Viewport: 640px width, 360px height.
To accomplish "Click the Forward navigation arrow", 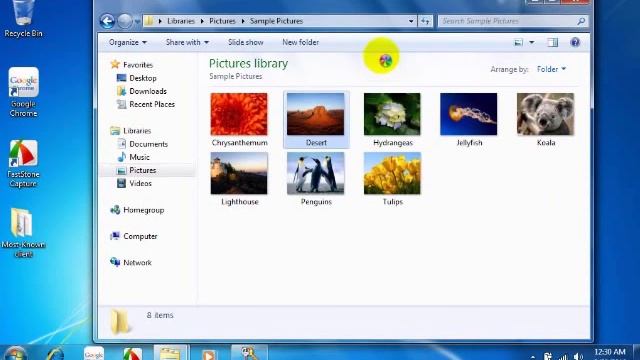I will (x=125, y=21).
